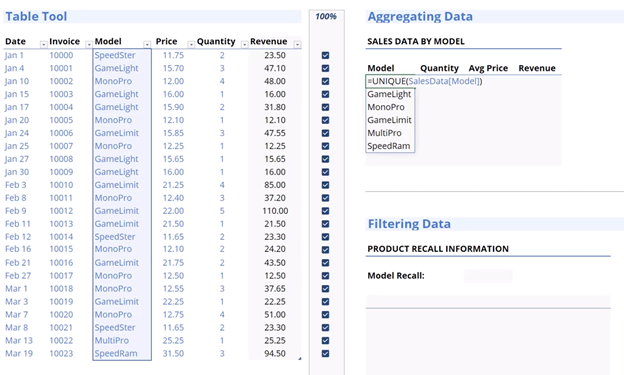
Task: Toggle the checkbox in the Jan 10 row
Action: (x=325, y=81)
